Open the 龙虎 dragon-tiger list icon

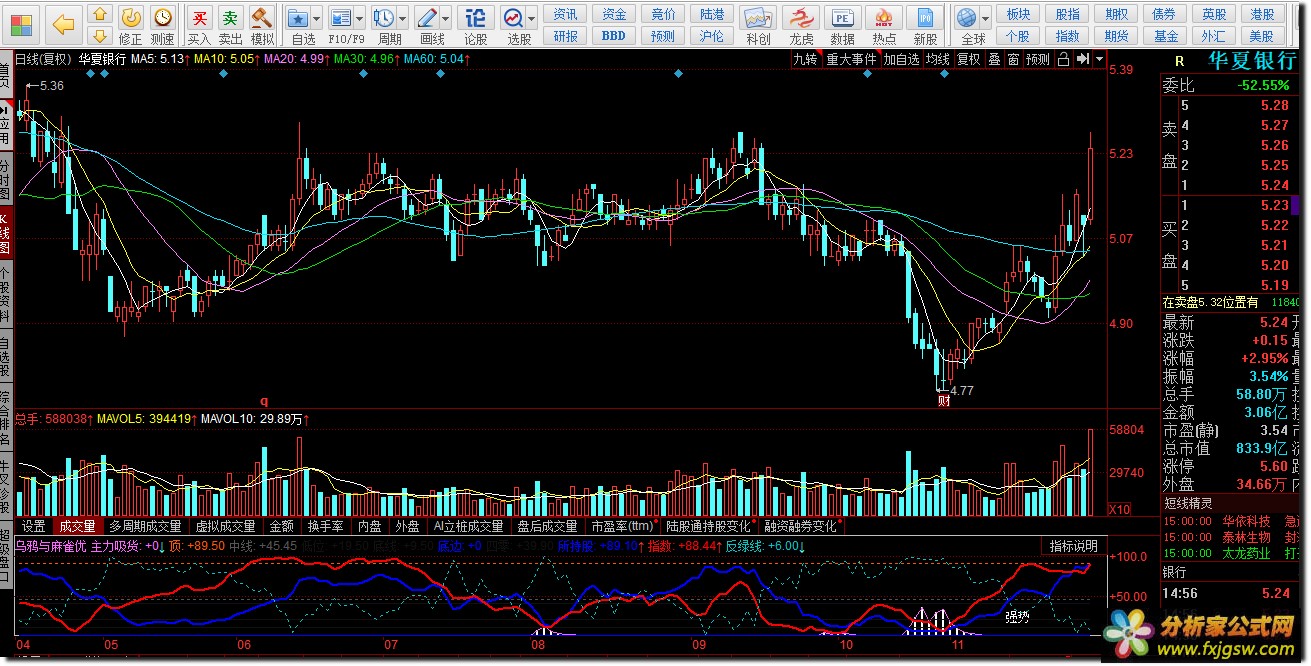tap(802, 18)
